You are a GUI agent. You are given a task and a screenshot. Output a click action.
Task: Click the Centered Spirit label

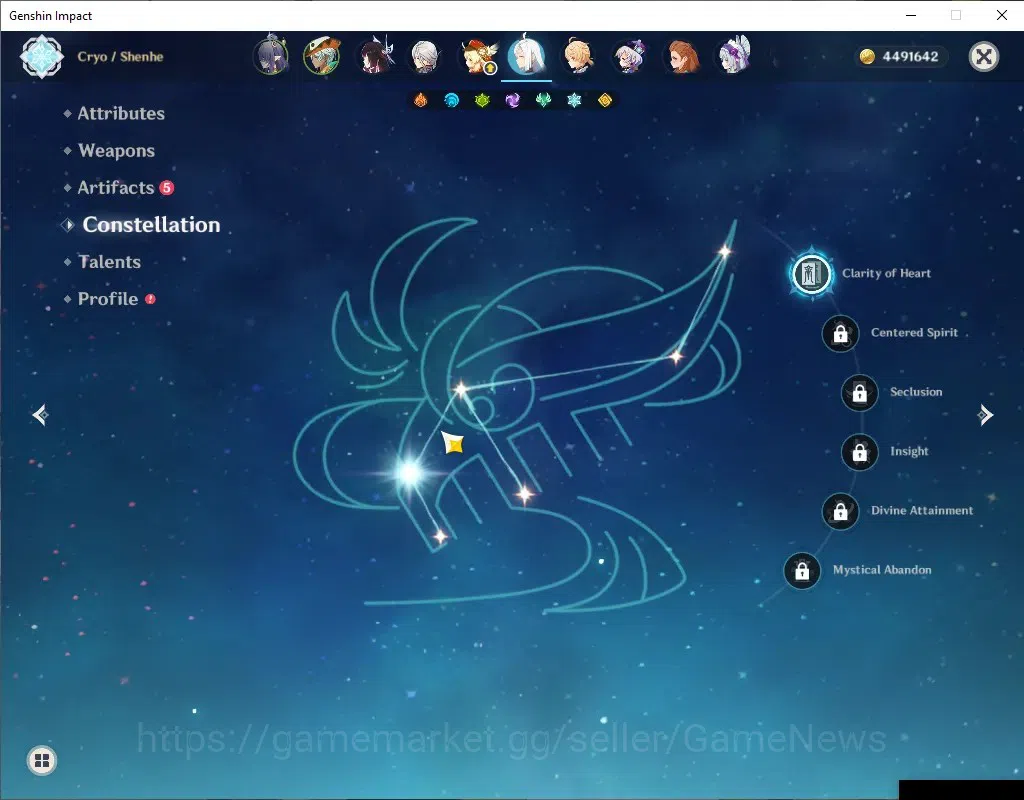(914, 332)
